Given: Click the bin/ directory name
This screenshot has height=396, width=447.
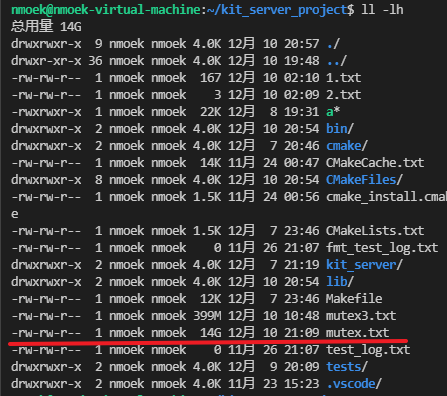Looking at the screenshot, I should click(340, 129).
